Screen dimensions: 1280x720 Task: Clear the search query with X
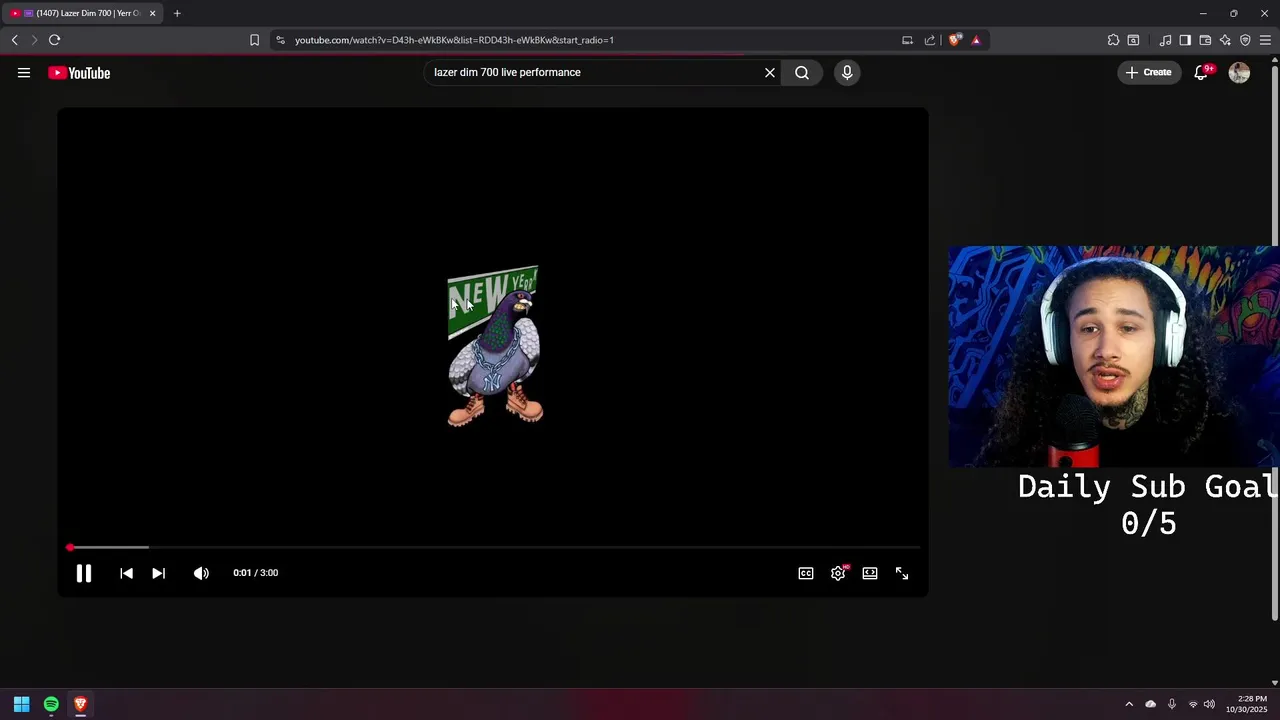[x=770, y=72]
